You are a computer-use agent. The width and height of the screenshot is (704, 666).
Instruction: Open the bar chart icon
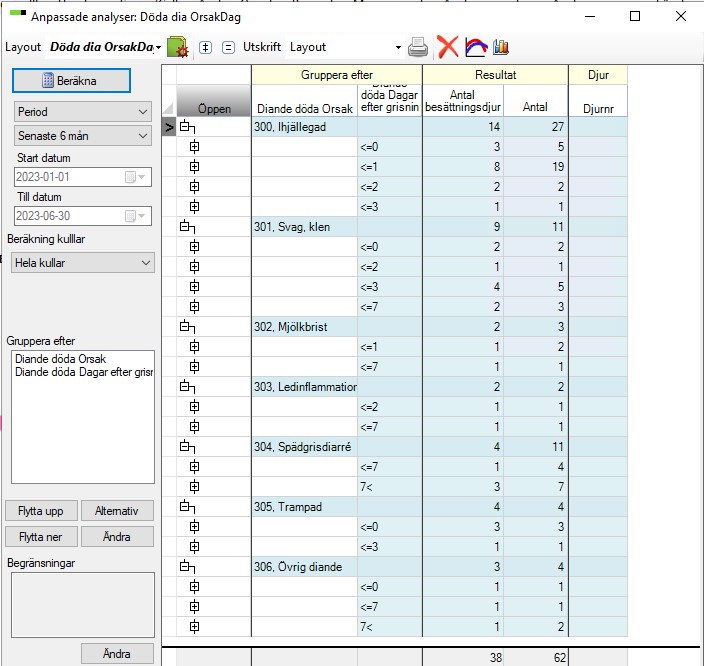[501, 47]
